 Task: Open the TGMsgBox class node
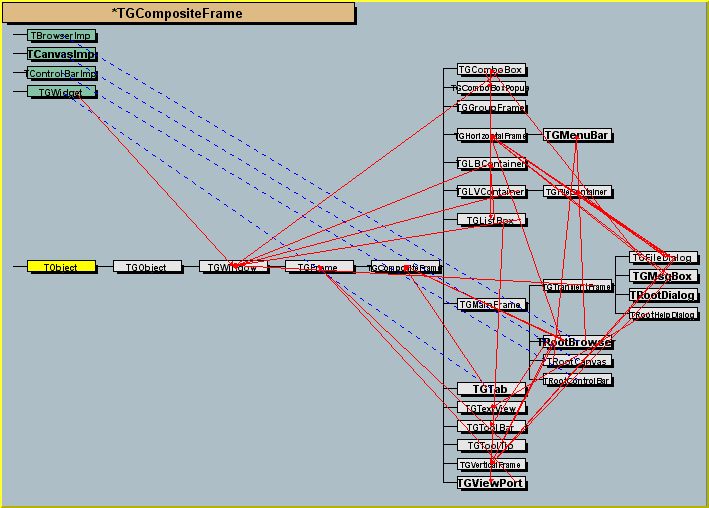[663, 276]
